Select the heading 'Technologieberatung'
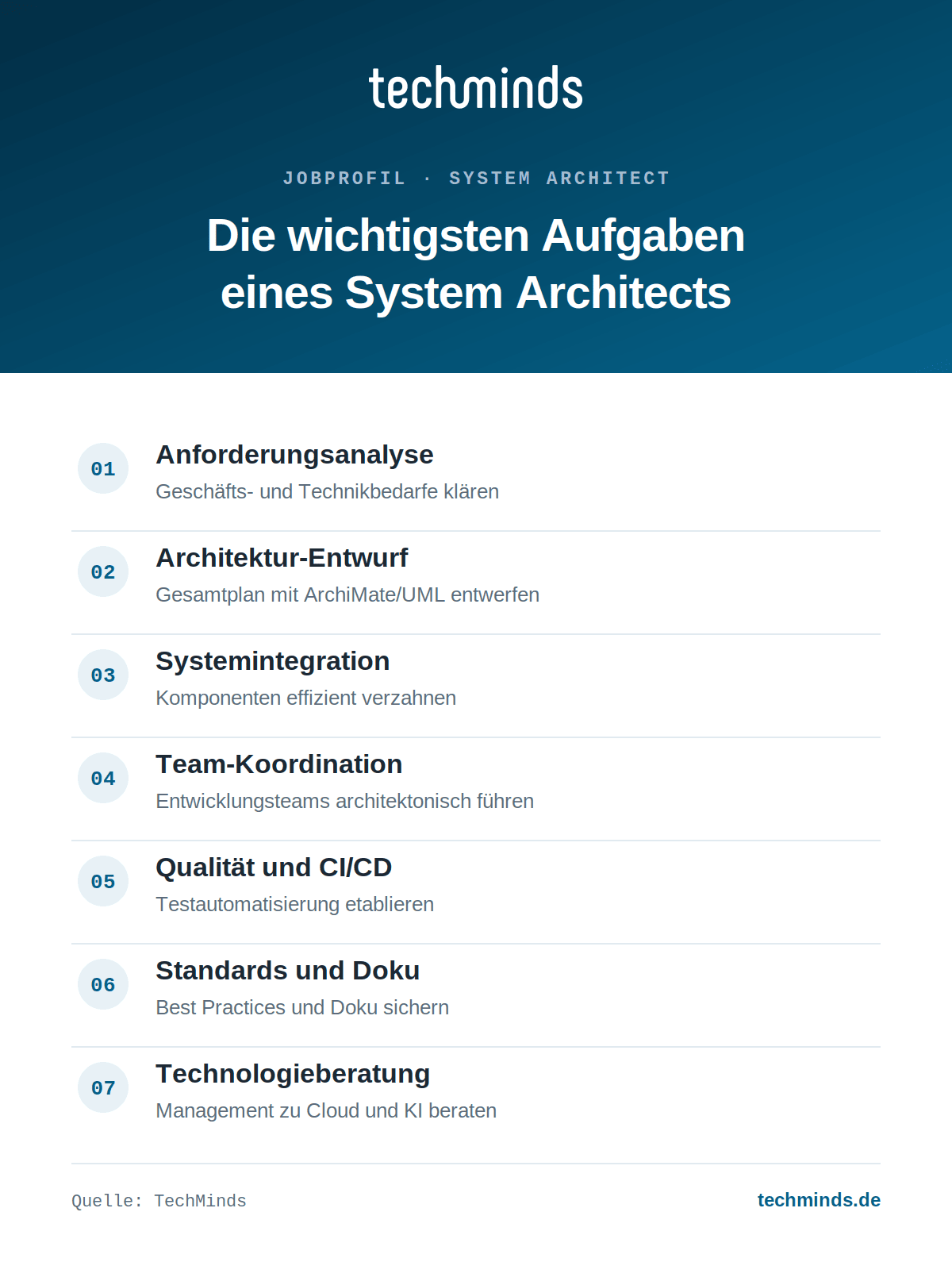The height and width of the screenshot is (1262, 952). [293, 1074]
